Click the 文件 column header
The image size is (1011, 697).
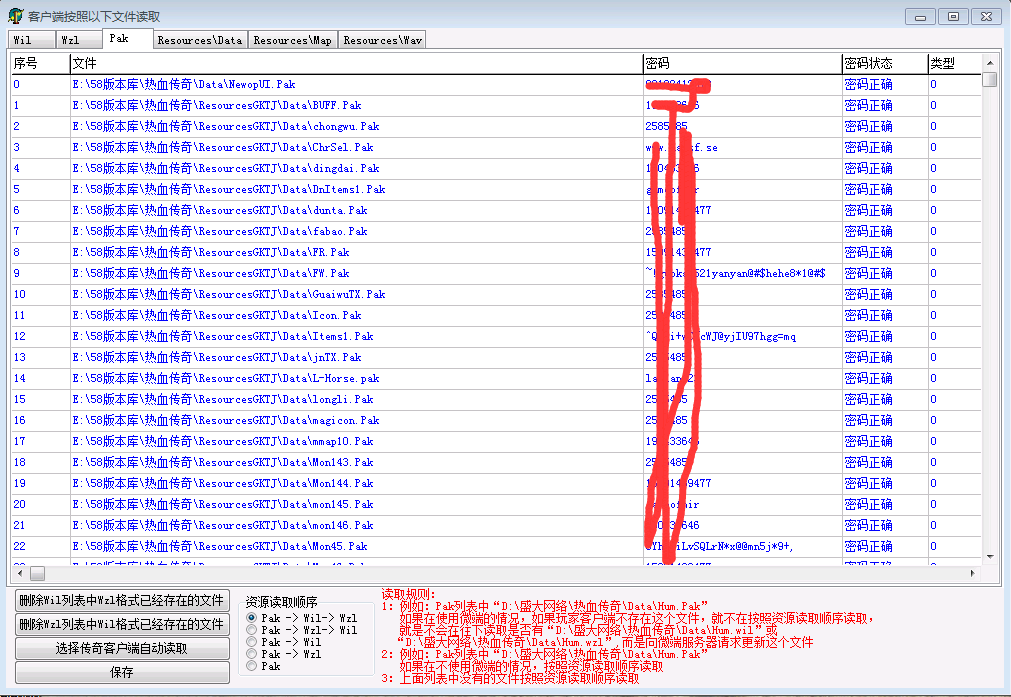pyautogui.click(x=356, y=63)
